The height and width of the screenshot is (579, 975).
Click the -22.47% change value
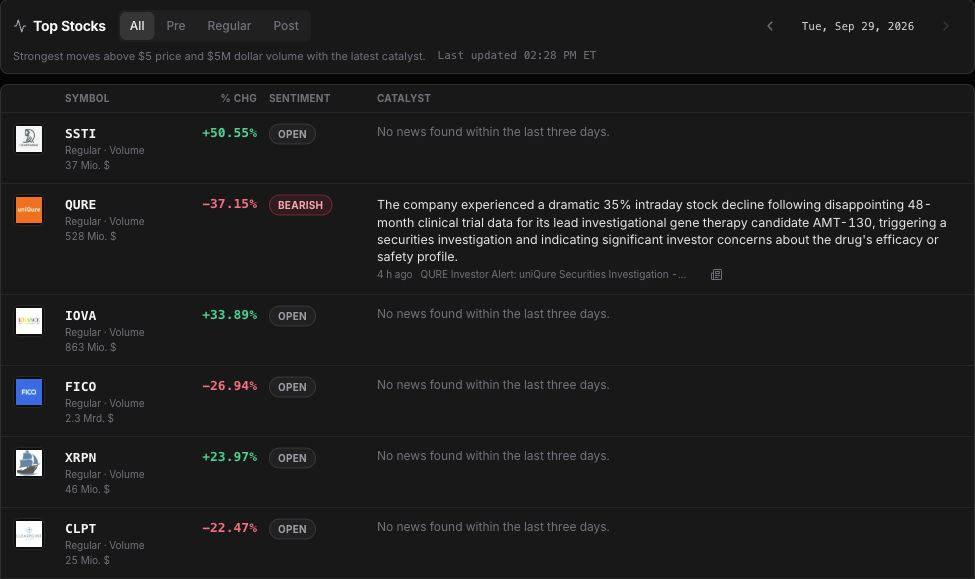coord(229,527)
